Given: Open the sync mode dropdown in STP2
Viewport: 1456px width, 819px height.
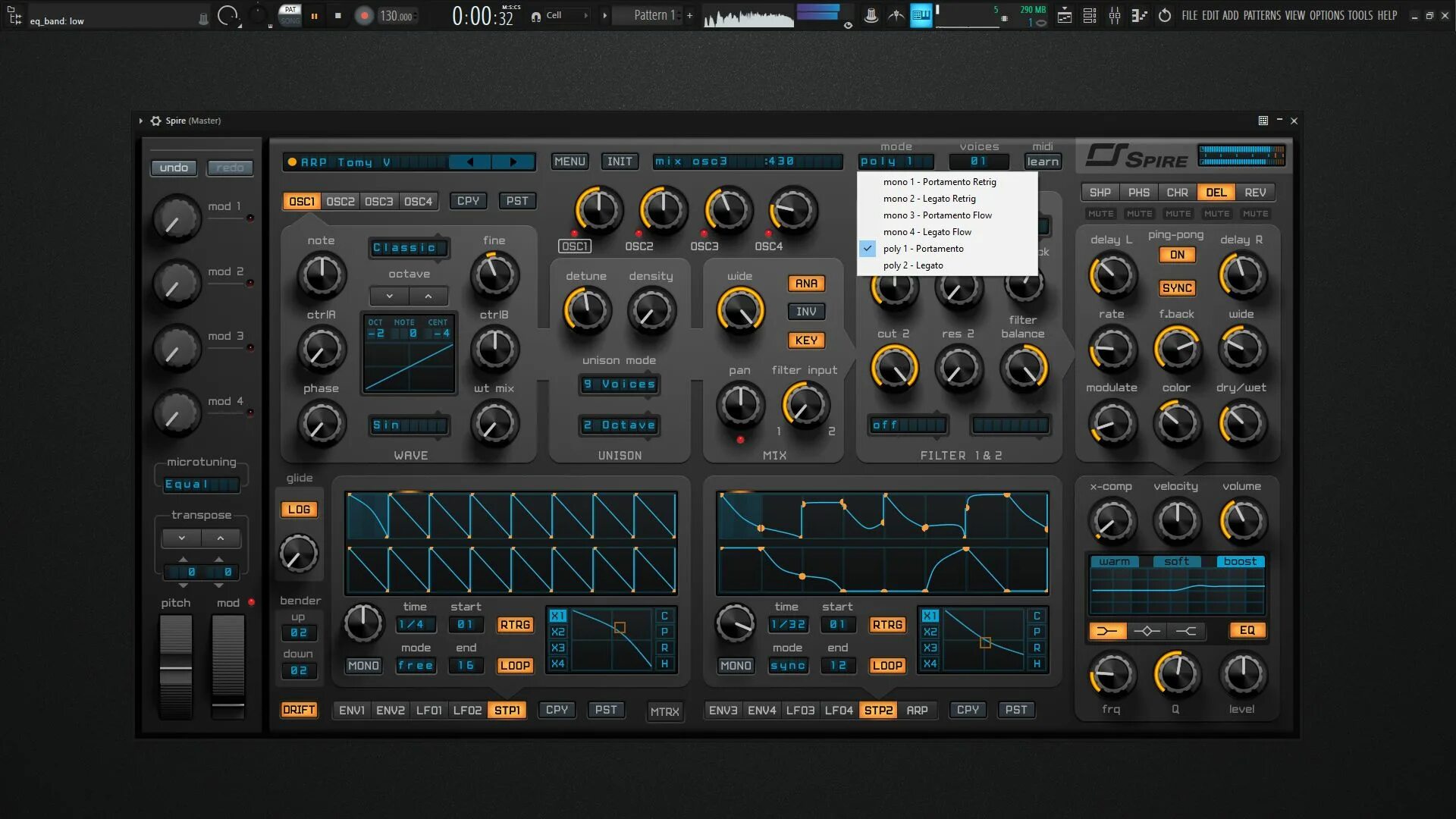Looking at the screenshot, I should click(x=788, y=666).
